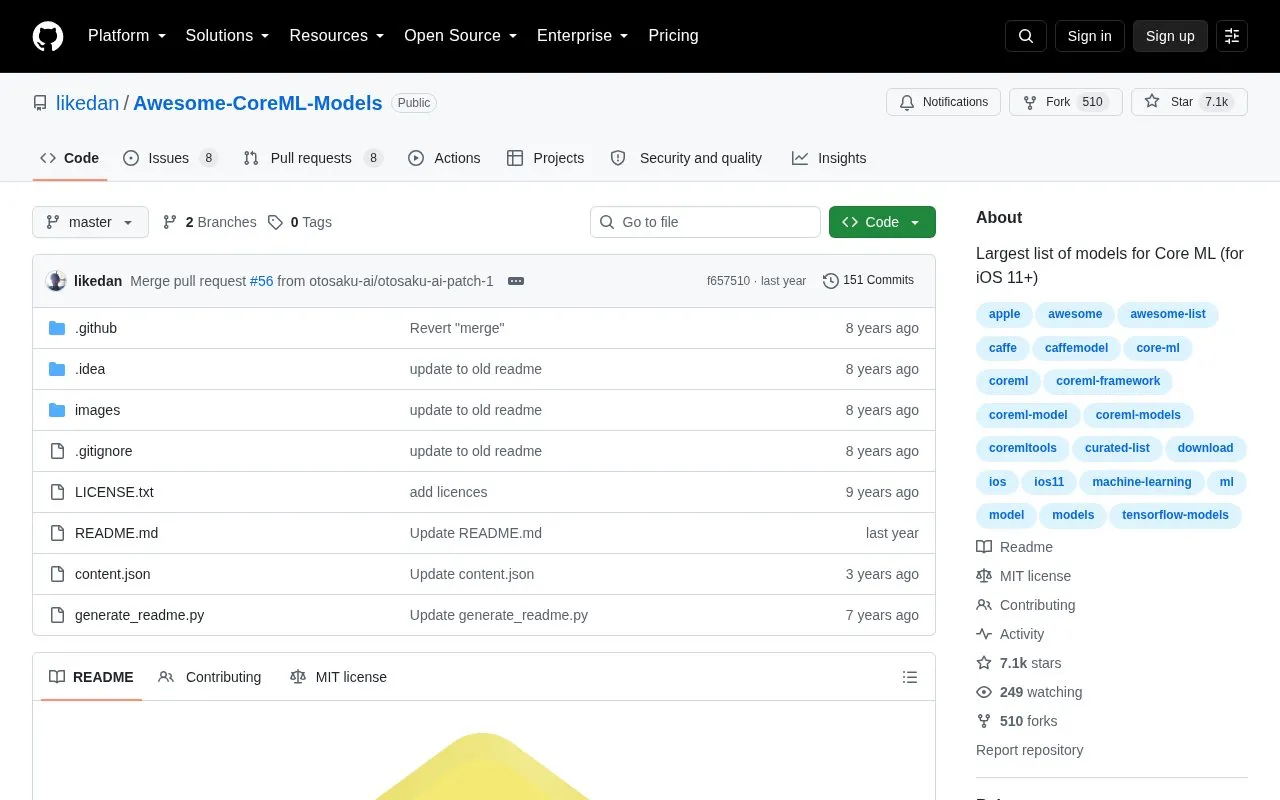
Task: Open the GitHub logo homepage
Action: coord(48,36)
